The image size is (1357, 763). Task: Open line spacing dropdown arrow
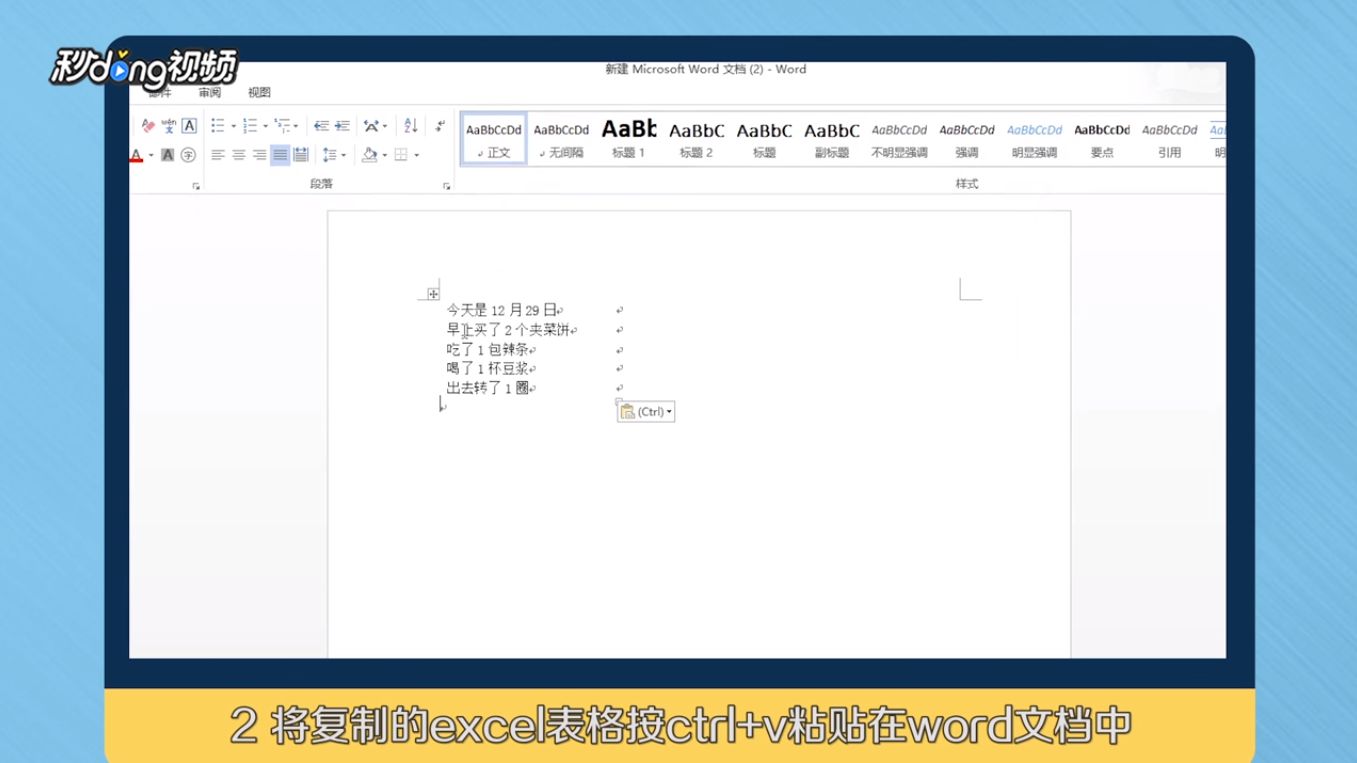pyautogui.click(x=343, y=155)
